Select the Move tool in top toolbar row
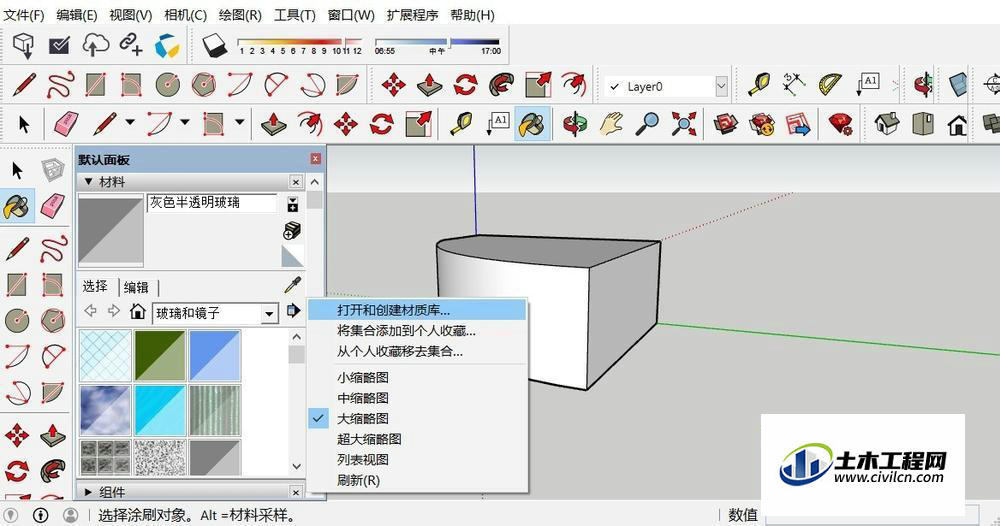This screenshot has width=1000, height=526. 393,84
